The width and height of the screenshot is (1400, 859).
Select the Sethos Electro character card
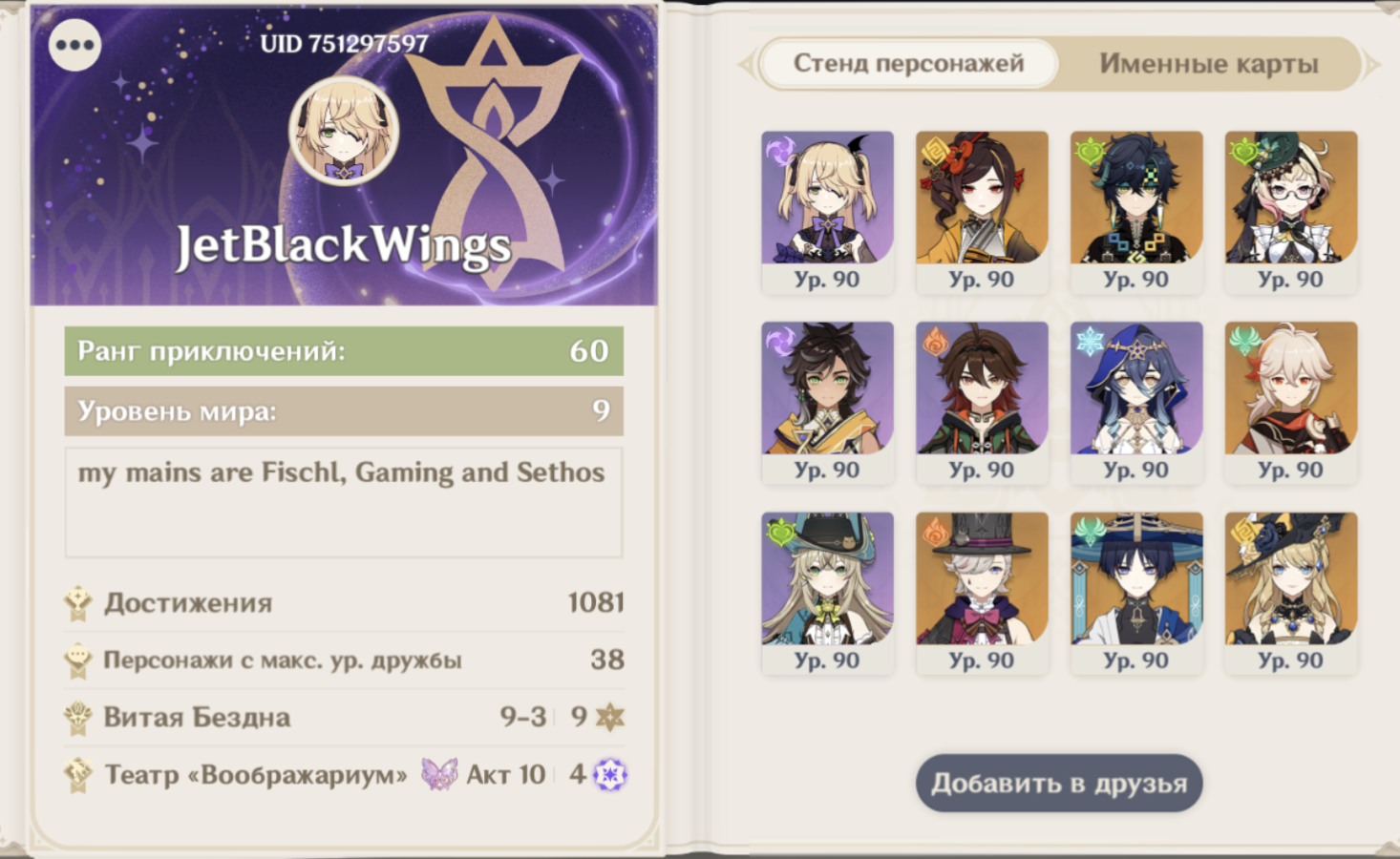click(x=827, y=403)
